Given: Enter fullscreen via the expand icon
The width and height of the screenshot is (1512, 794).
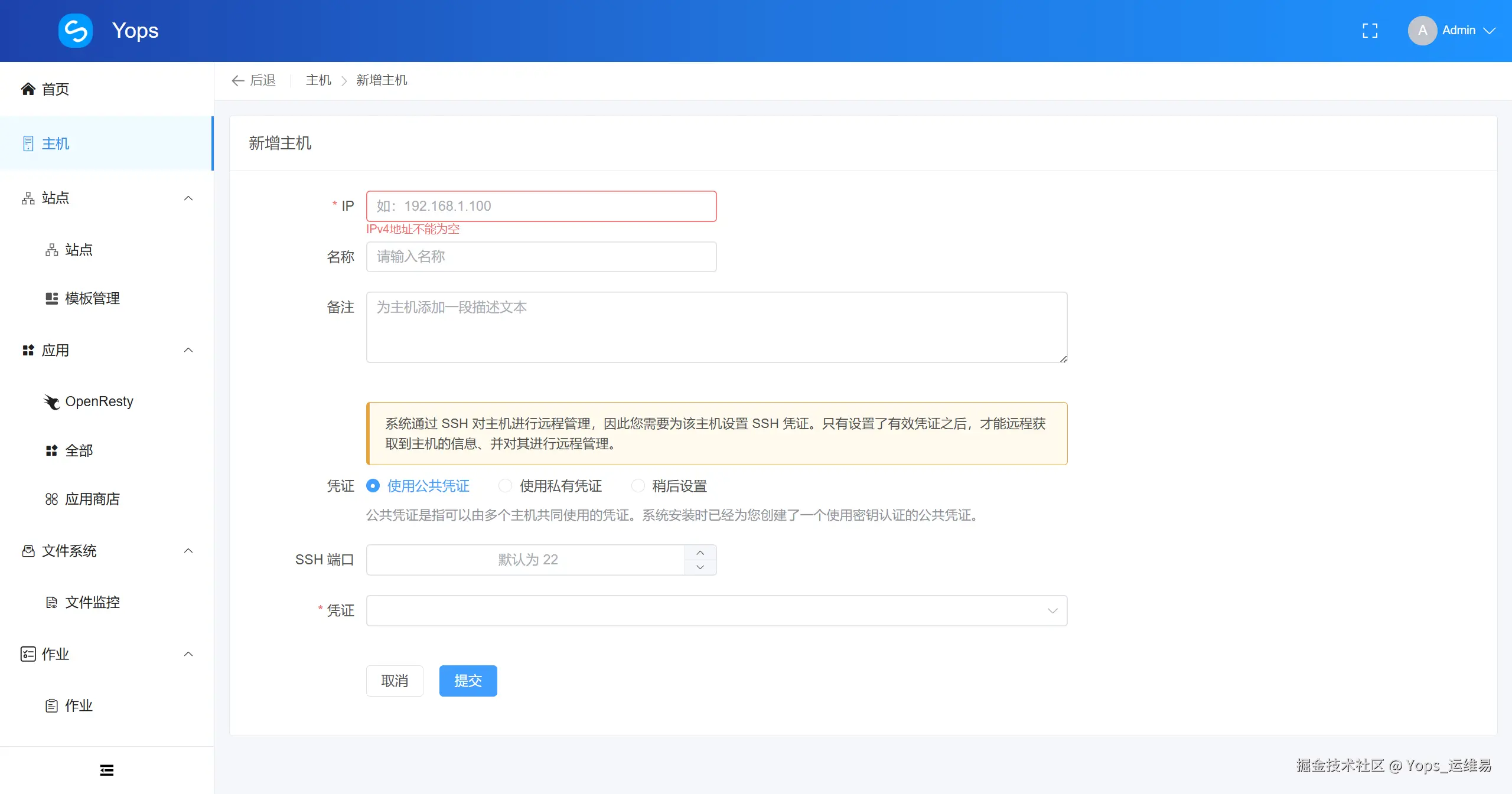Looking at the screenshot, I should point(1370,30).
